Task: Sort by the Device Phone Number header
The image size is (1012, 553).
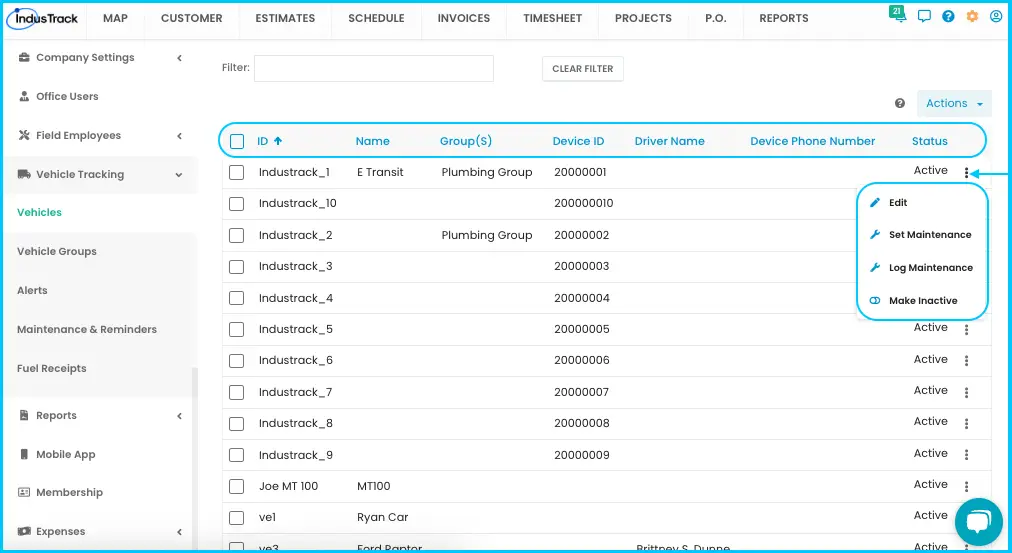Action: tap(813, 141)
